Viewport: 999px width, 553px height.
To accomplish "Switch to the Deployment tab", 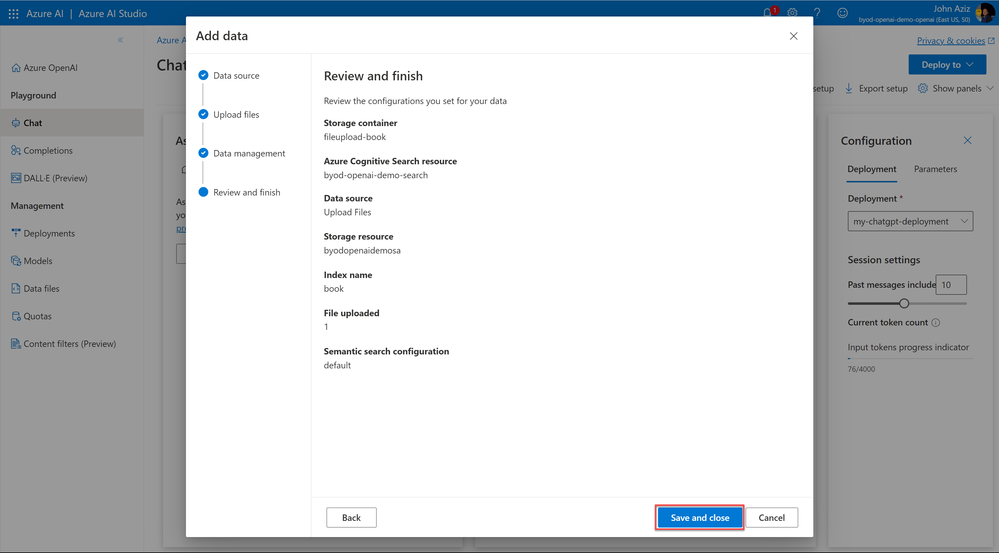I will (x=872, y=169).
